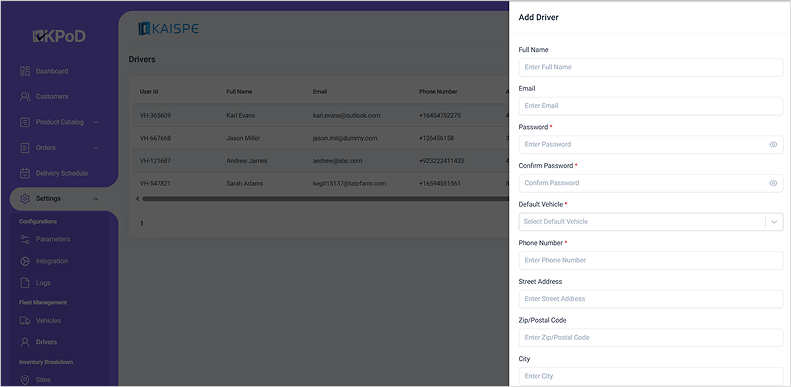Expand the Product Catalog submenu chevron
This screenshot has height=387, width=791.
(x=96, y=122)
